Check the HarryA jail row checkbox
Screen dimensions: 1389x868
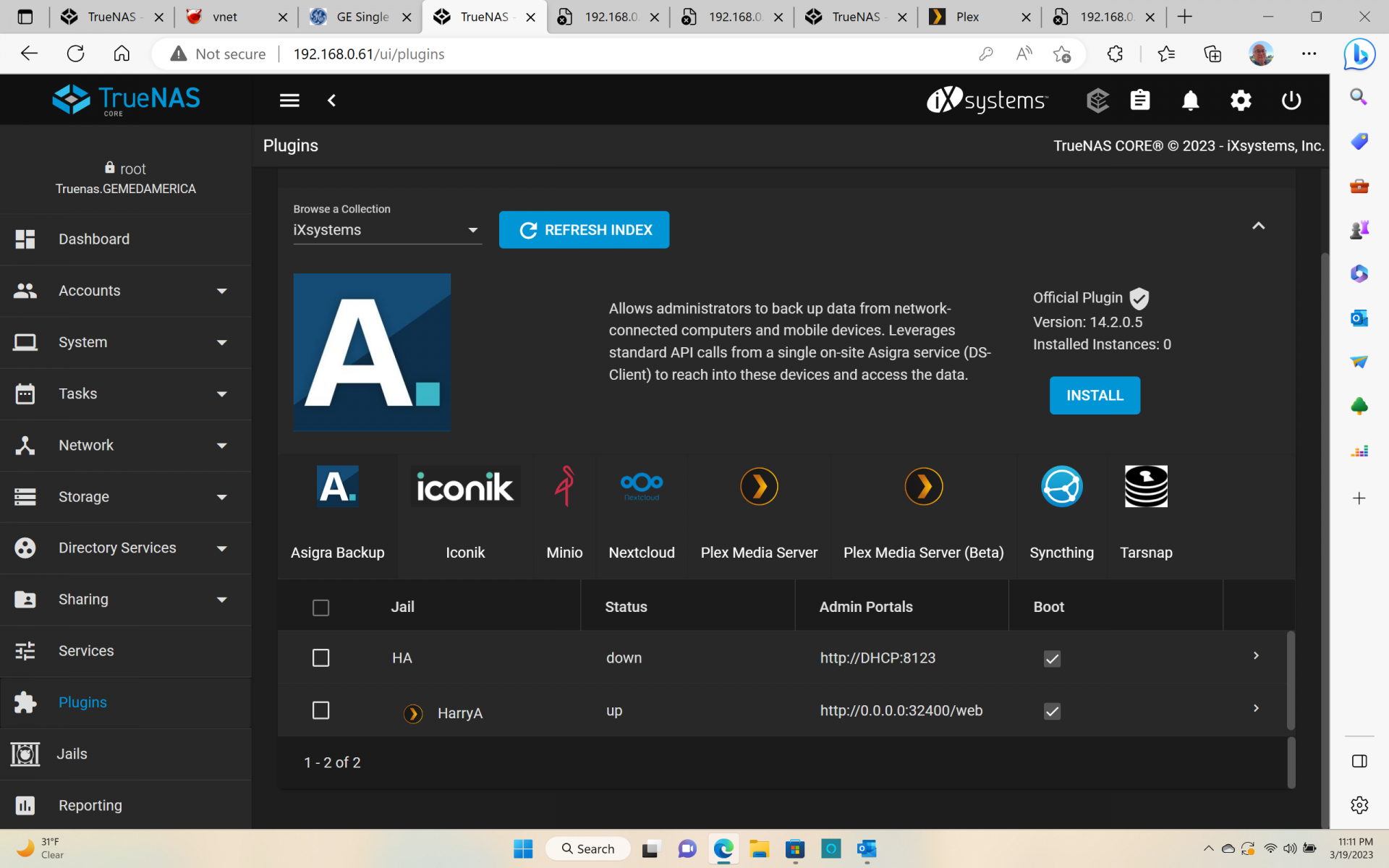(320, 710)
